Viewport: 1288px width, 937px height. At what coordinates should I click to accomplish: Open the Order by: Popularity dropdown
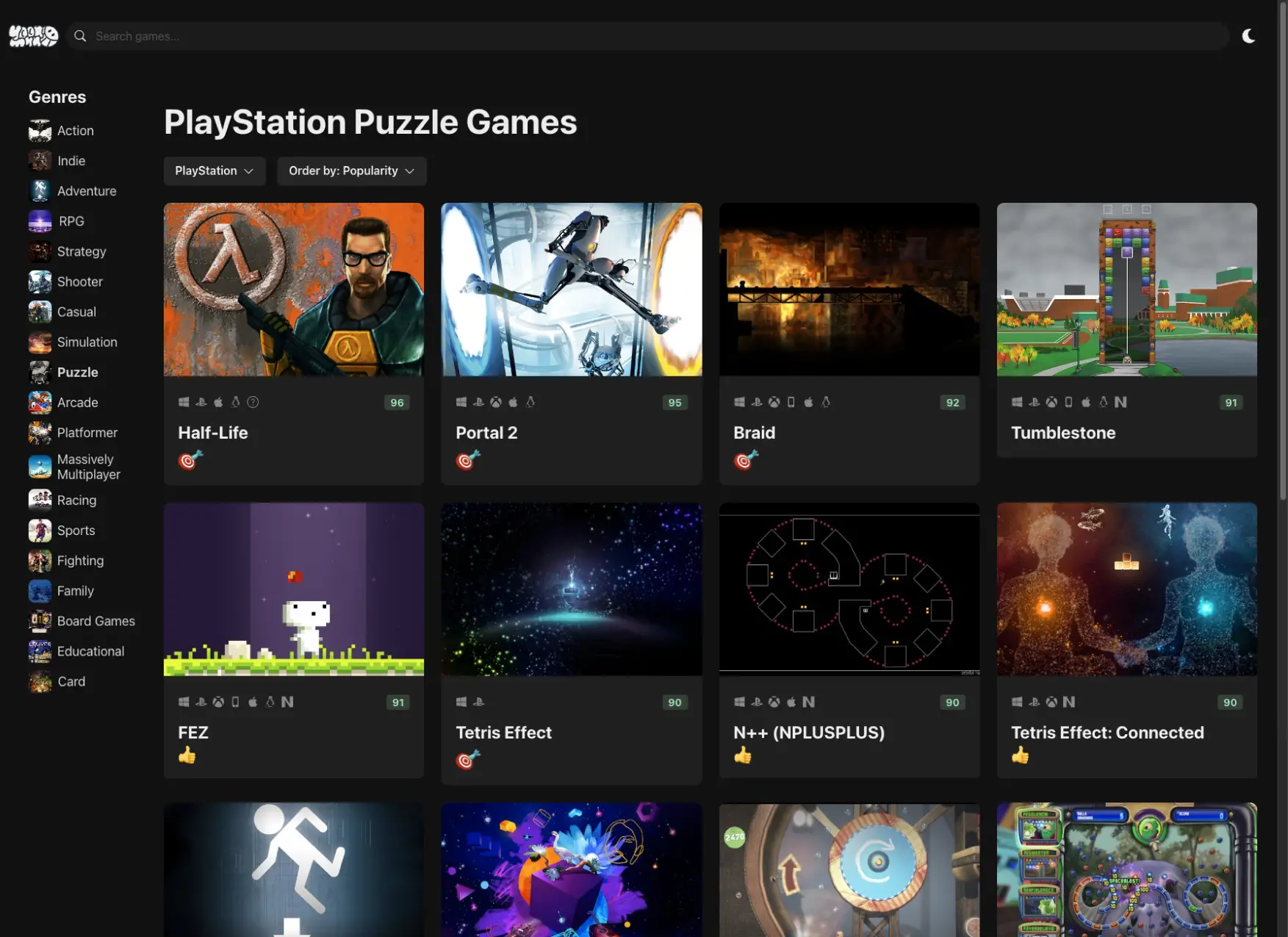pos(351,170)
